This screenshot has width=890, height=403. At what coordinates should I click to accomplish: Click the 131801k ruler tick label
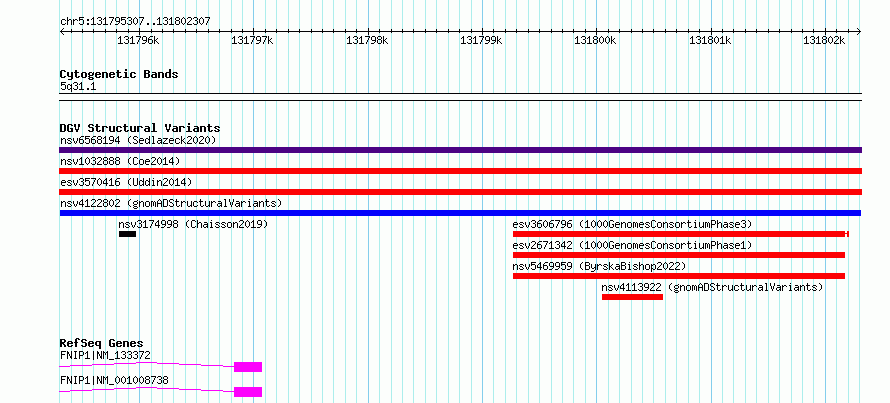pos(711,40)
